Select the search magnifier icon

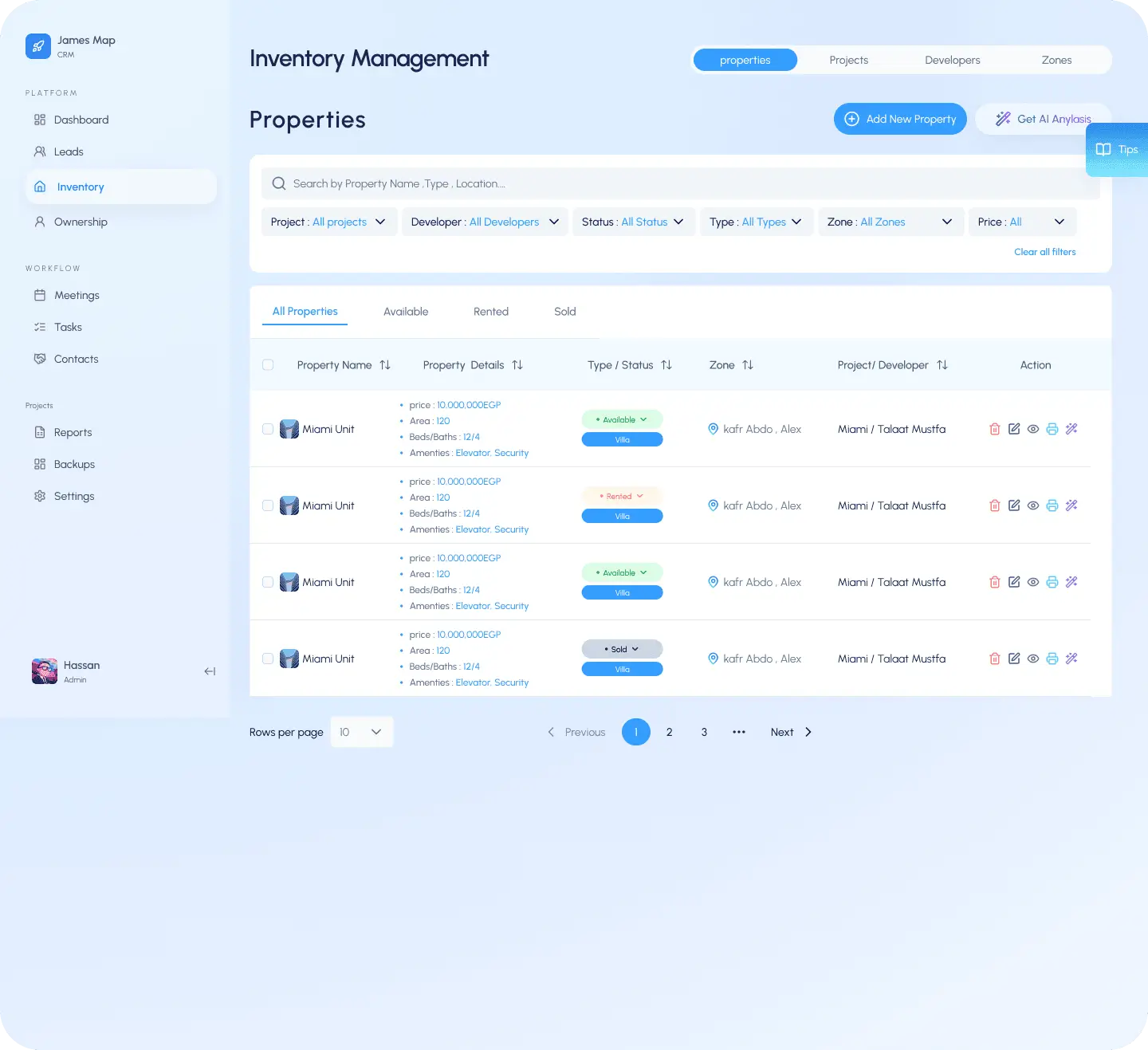(x=278, y=183)
